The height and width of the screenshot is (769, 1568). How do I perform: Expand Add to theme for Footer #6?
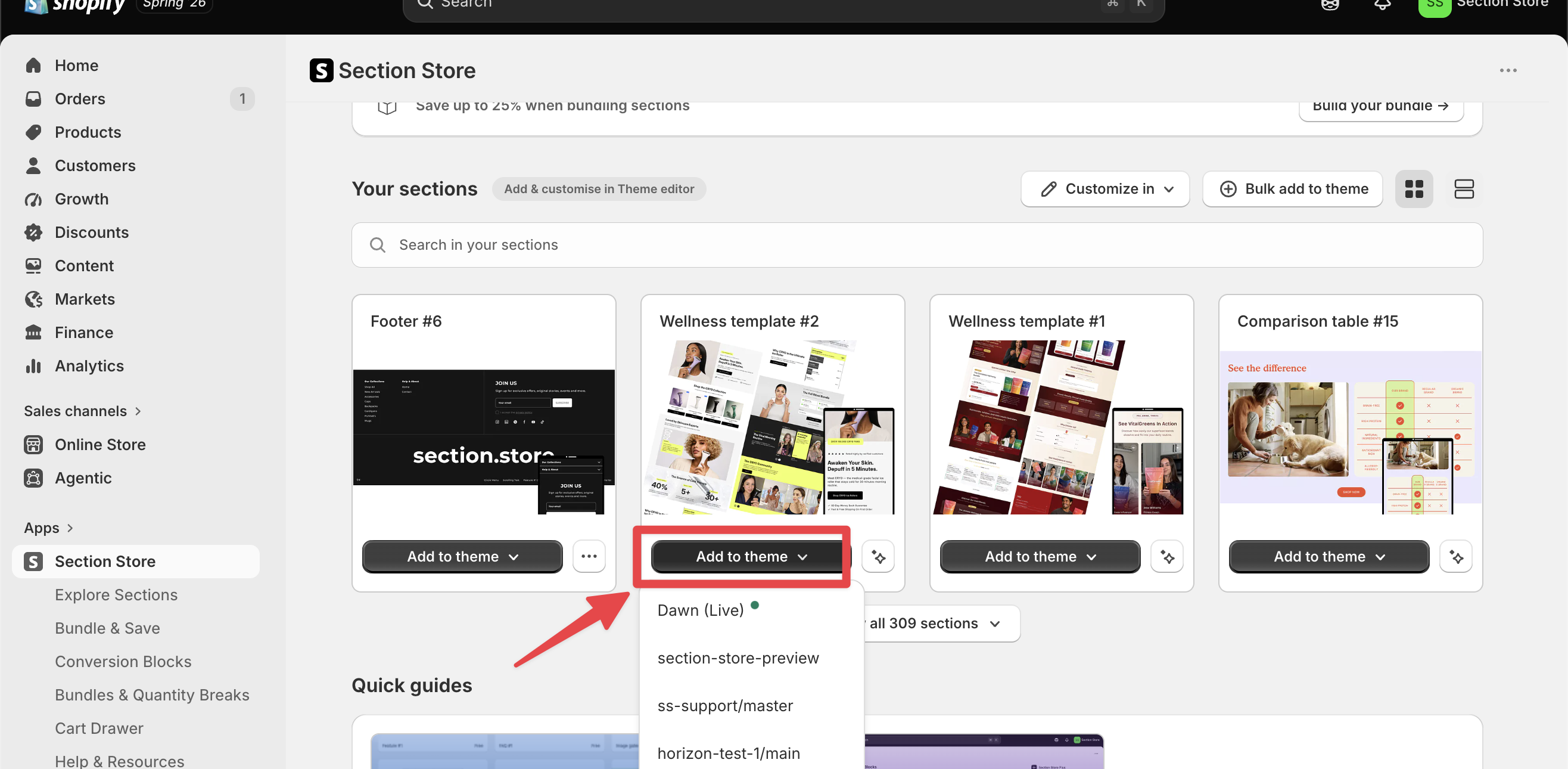tap(463, 557)
